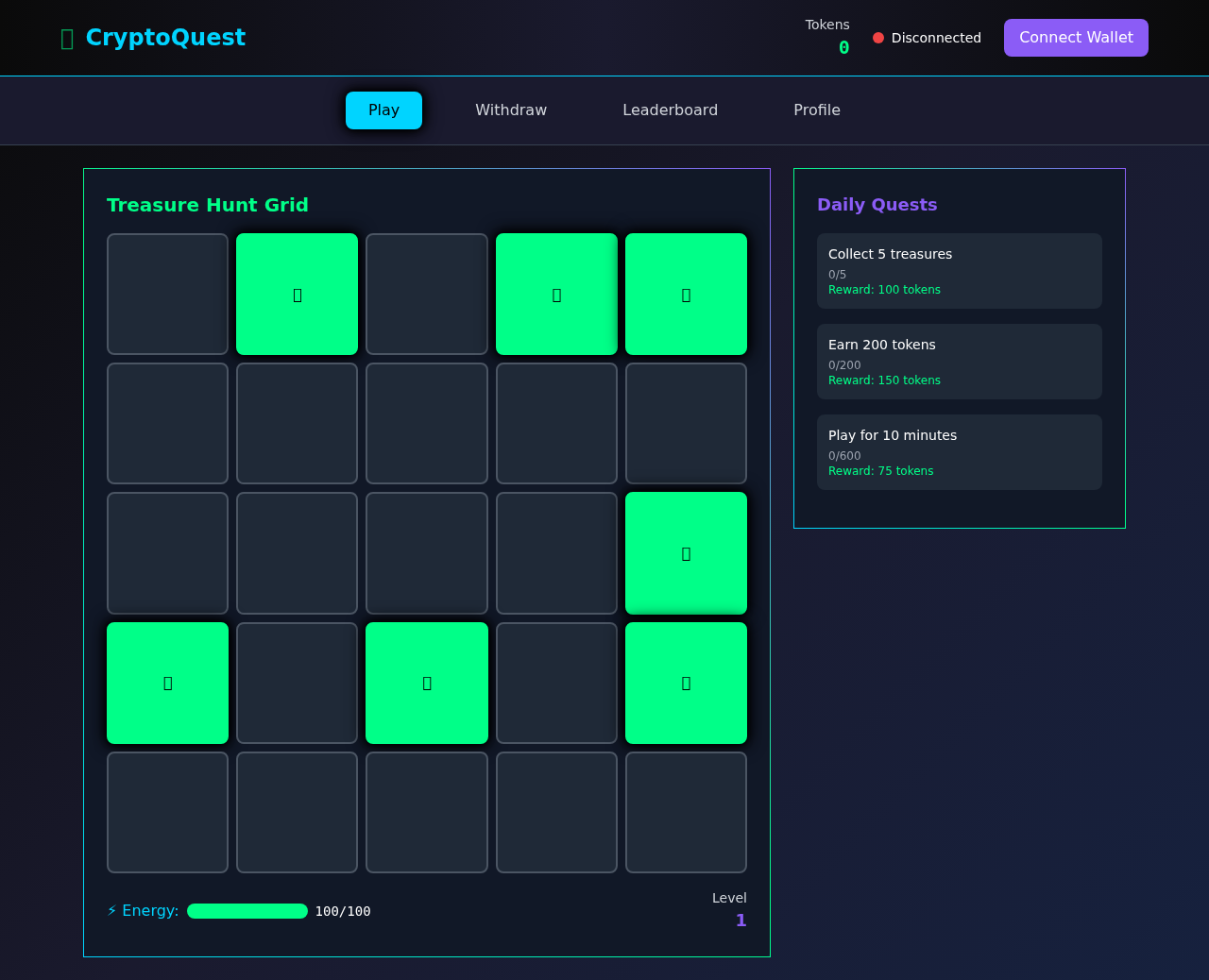Open the 'Play for 10 minutes' quest details
1209x980 pixels.
click(x=959, y=451)
